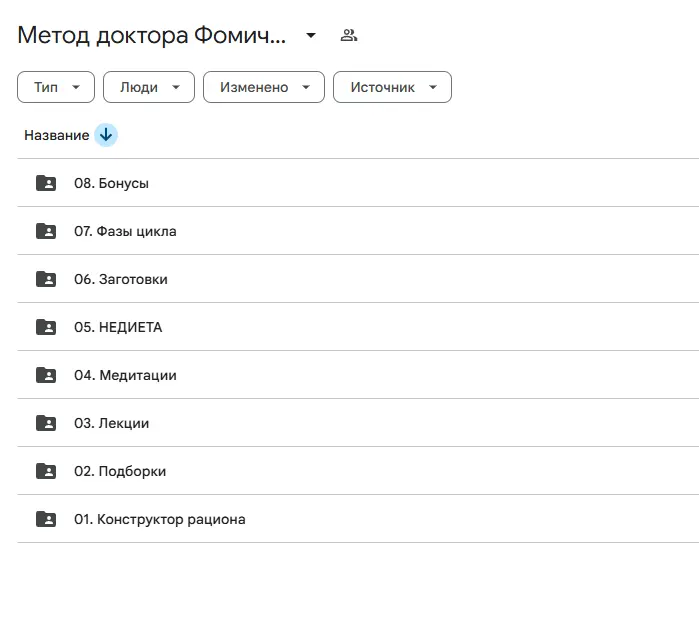Click the Метод доктора Фомич... folder title
The height and width of the screenshot is (625, 699).
click(x=152, y=36)
